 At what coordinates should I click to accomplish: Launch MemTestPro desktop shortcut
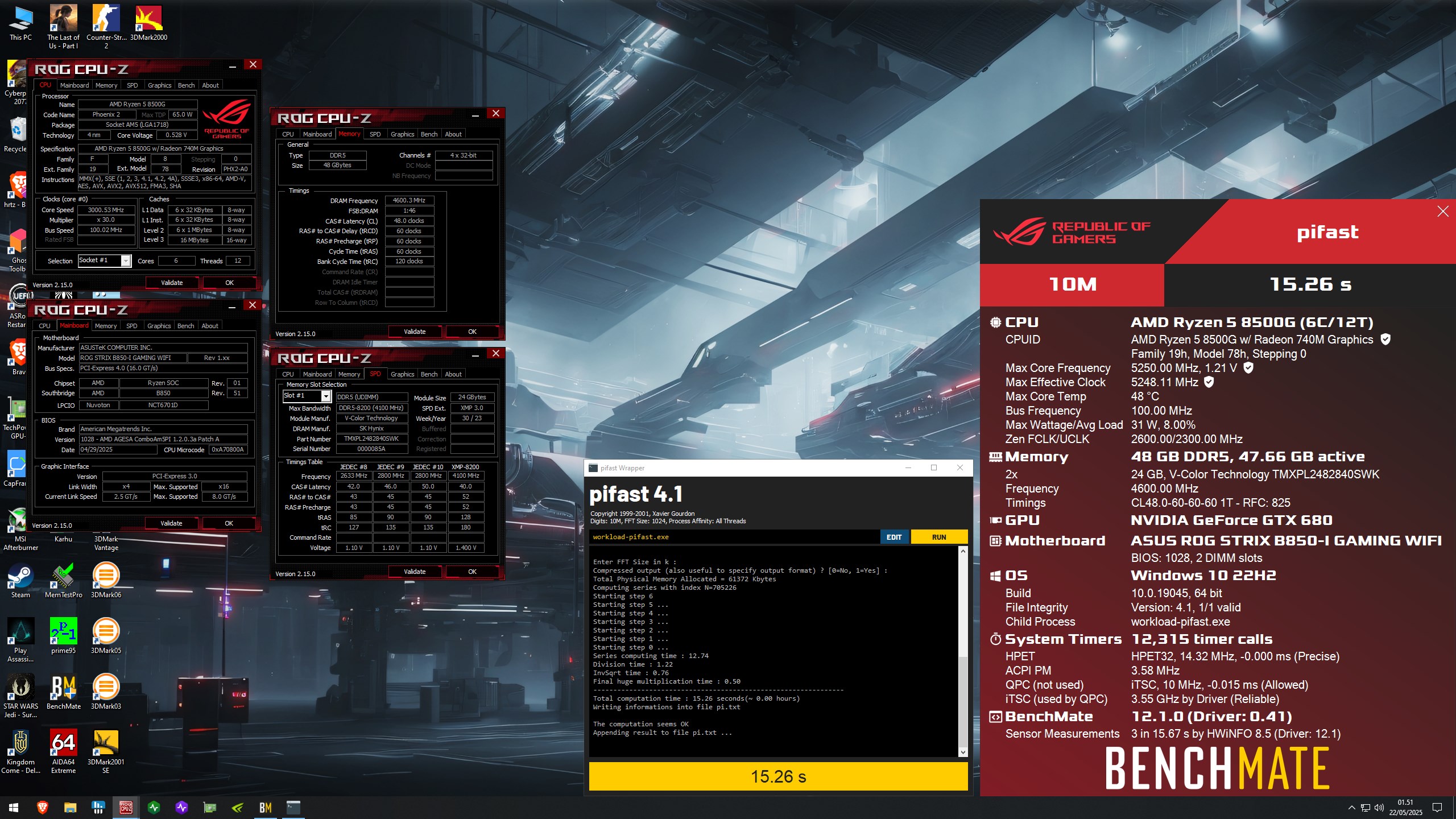click(x=63, y=581)
